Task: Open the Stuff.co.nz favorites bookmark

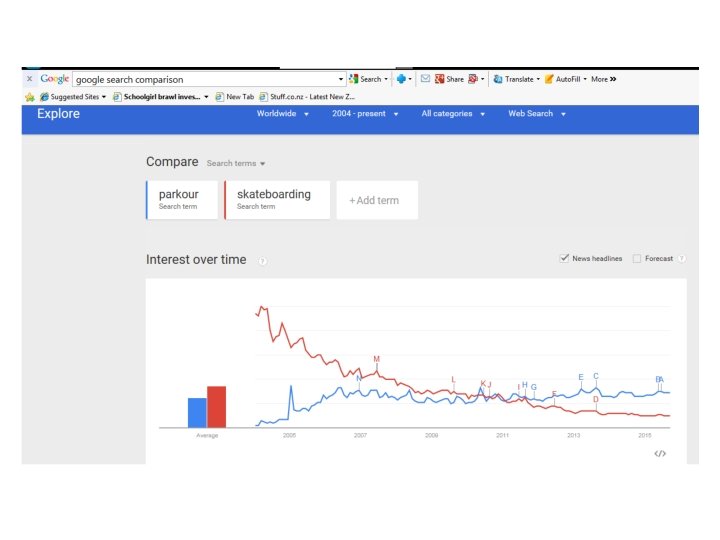Action: pos(307,97)
